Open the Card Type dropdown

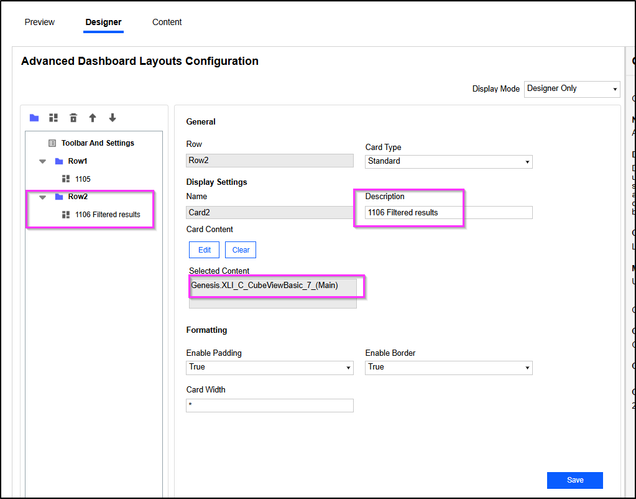pyautogui.click(x=448, y=161)
